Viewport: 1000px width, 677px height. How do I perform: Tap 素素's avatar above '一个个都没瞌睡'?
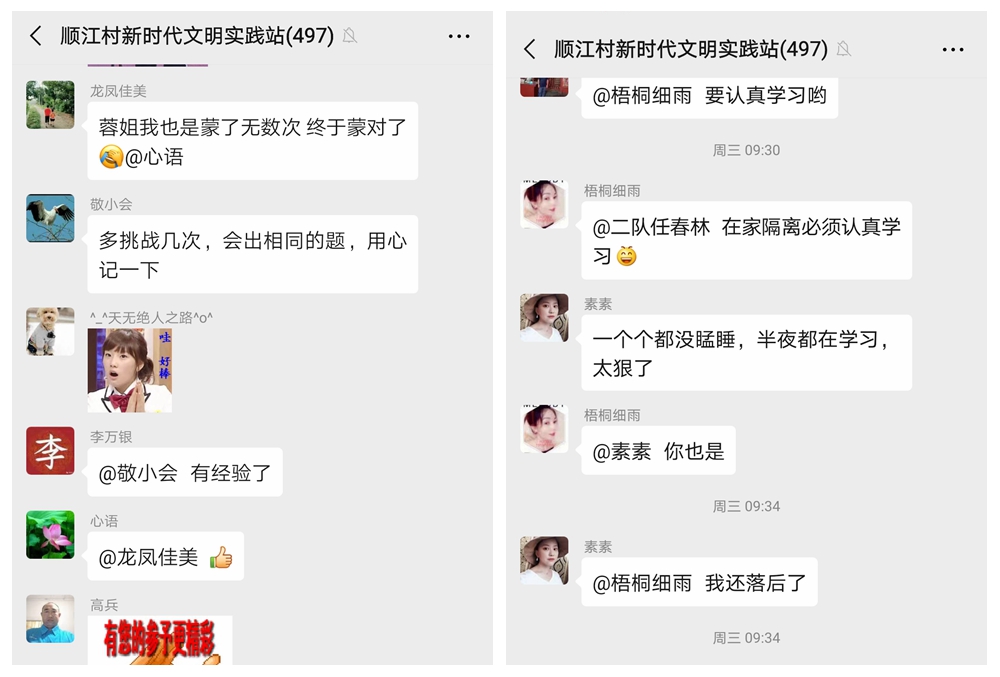tap(544, 318)
